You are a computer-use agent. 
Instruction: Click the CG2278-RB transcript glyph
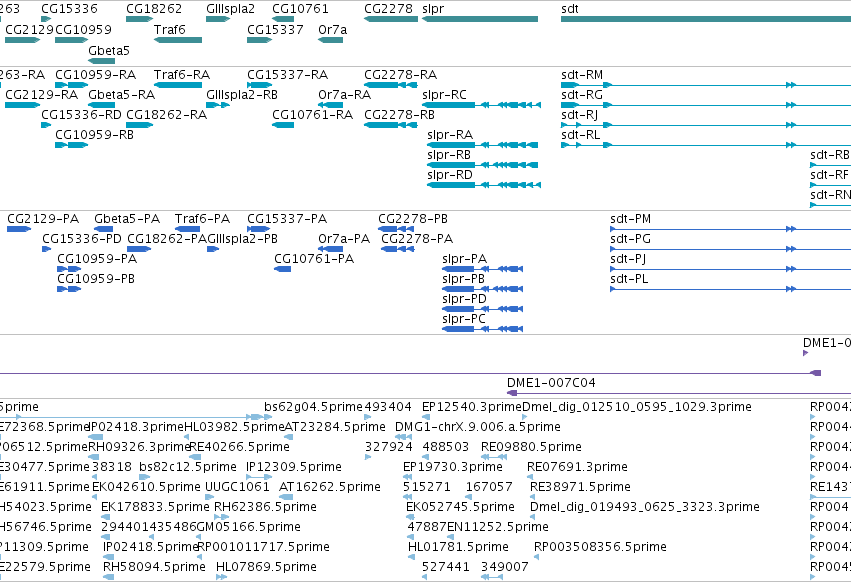(391, 125)
